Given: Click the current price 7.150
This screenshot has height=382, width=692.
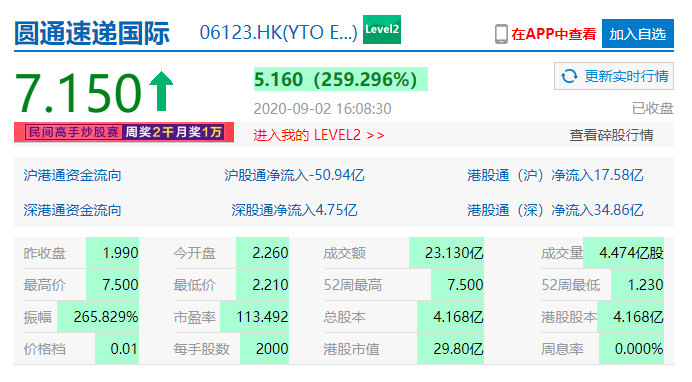Looking at the screenshot, I should [79, 93].
